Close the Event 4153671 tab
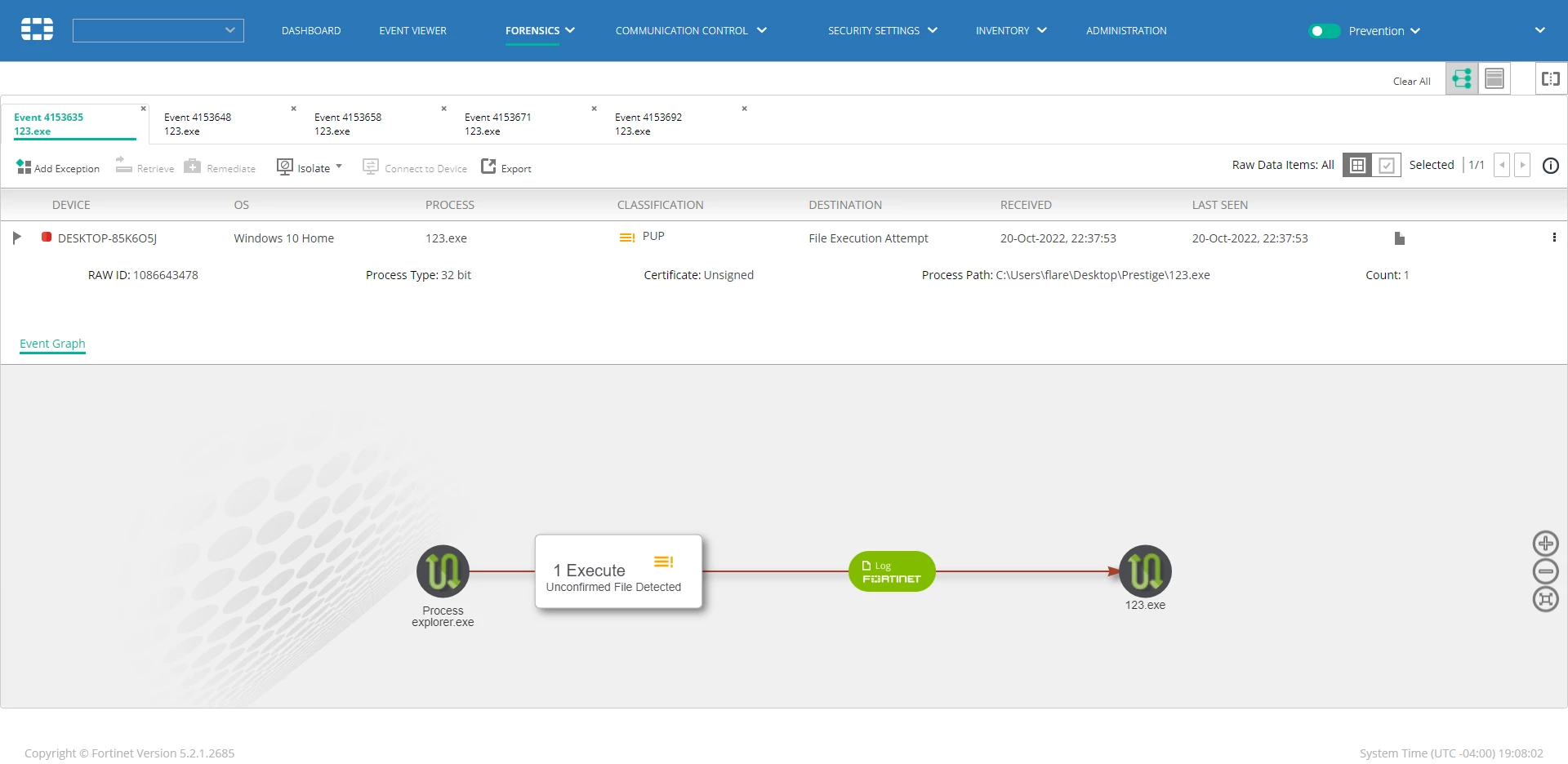Screen dimensions: 1568x764 point(595,109)
